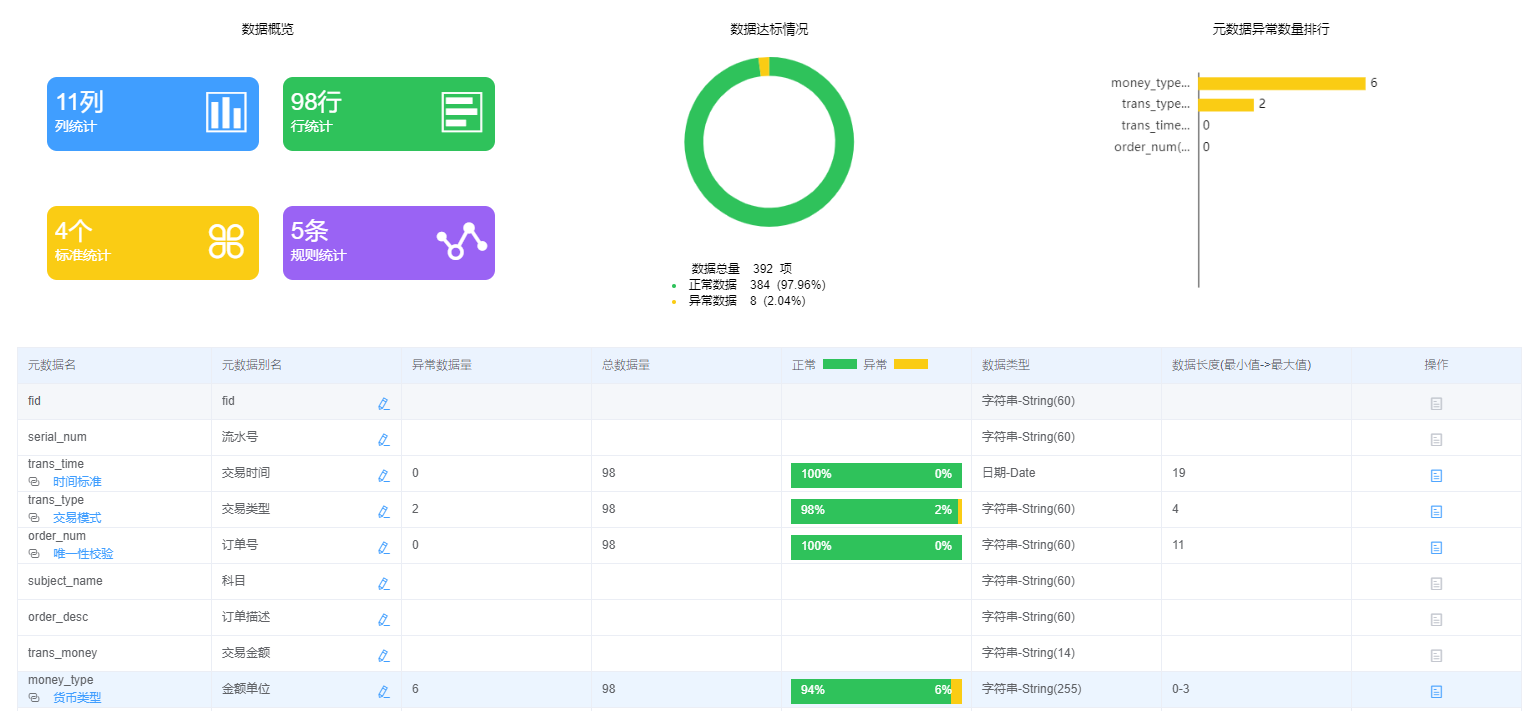Viewport: 1534px width, 711px height.
Task: Open the 交易模式 standard link
Action: tap(77, 518)
